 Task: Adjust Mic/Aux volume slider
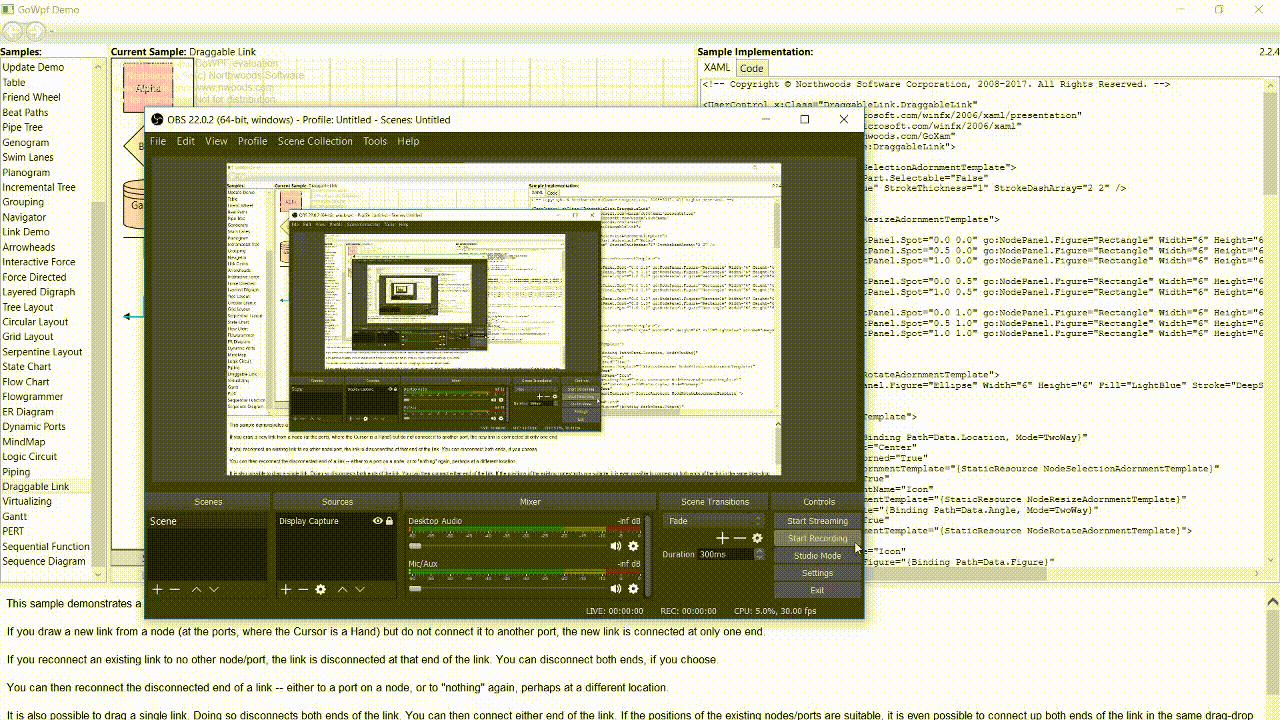click(507, 589)
